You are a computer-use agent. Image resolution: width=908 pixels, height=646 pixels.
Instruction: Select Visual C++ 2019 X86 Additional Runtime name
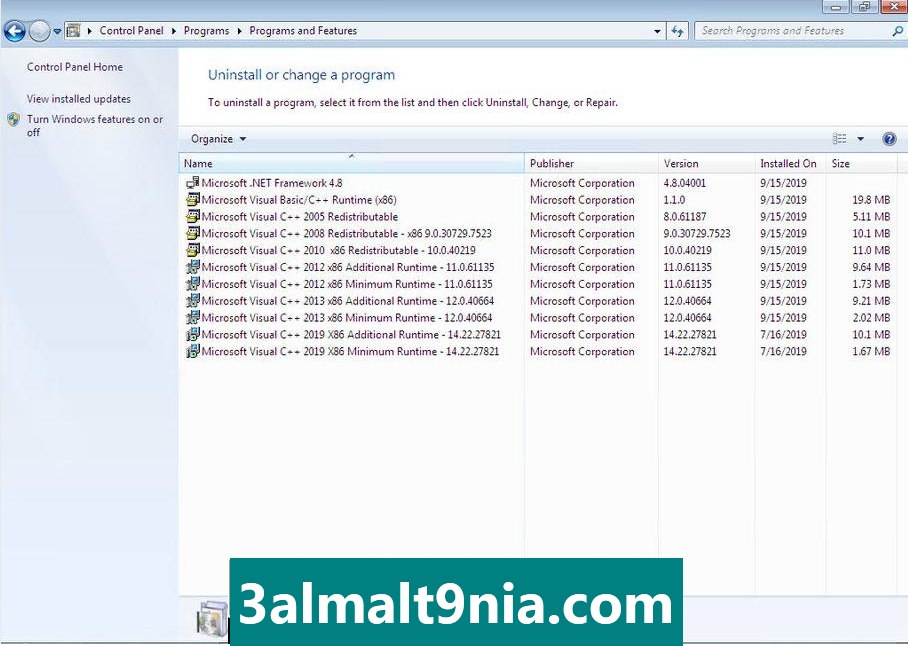351,334
